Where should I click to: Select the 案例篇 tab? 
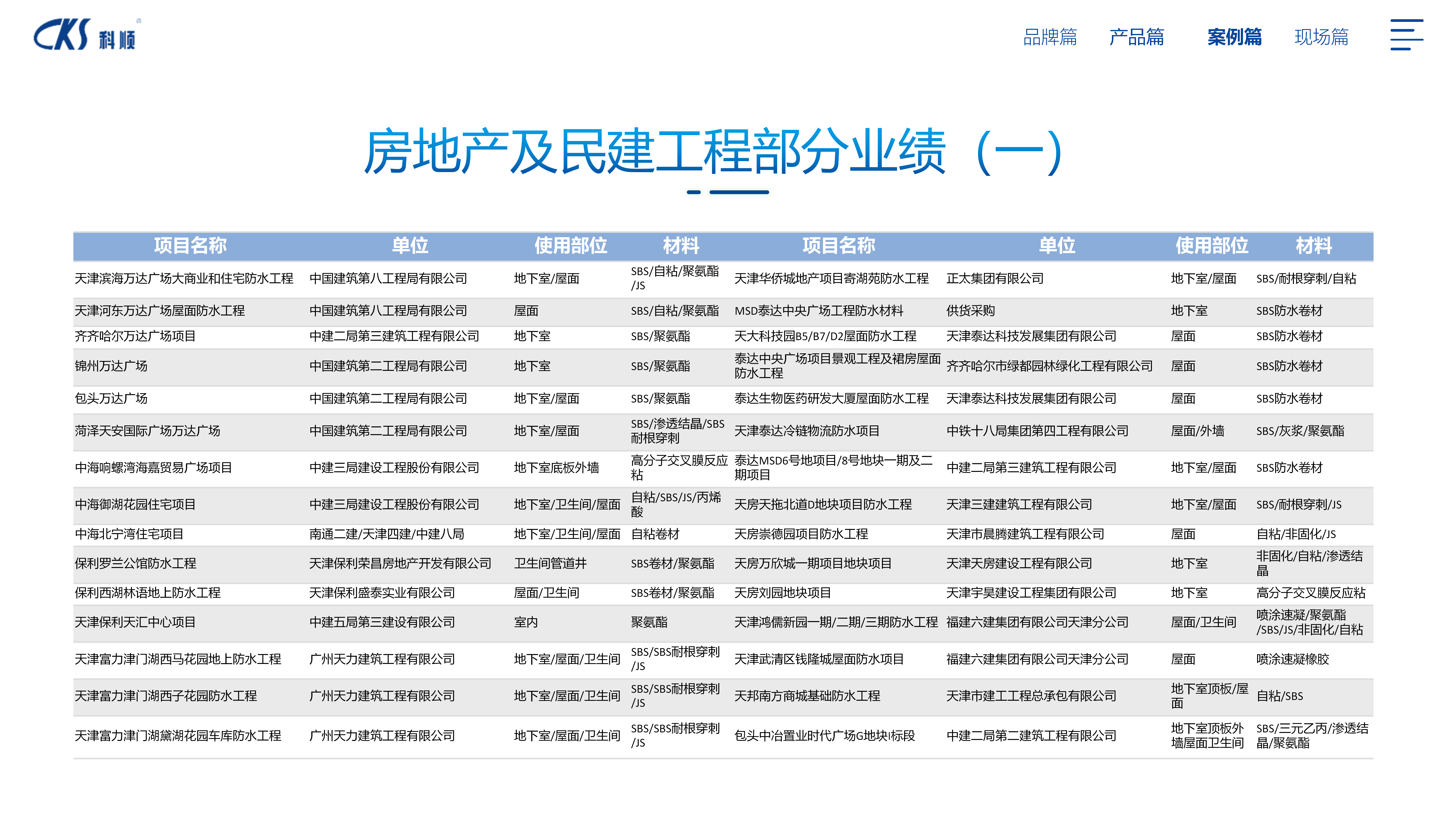tap(1234, 37)
